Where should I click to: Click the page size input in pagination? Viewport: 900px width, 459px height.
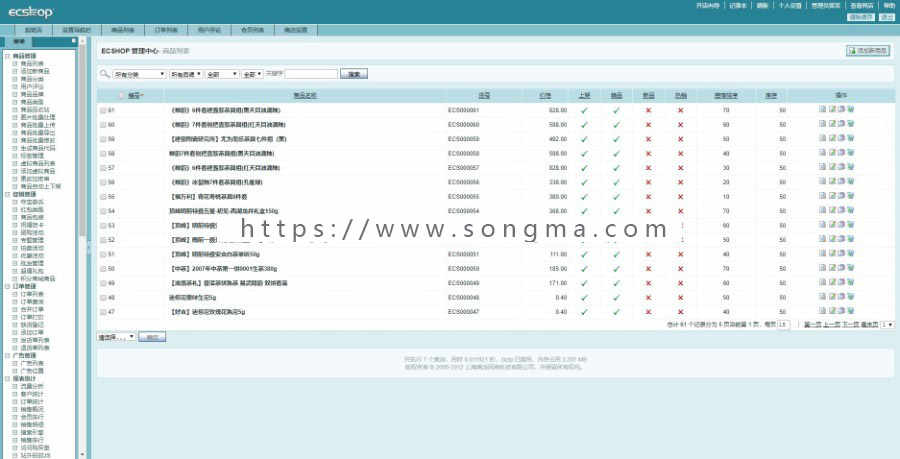point(783,325)
